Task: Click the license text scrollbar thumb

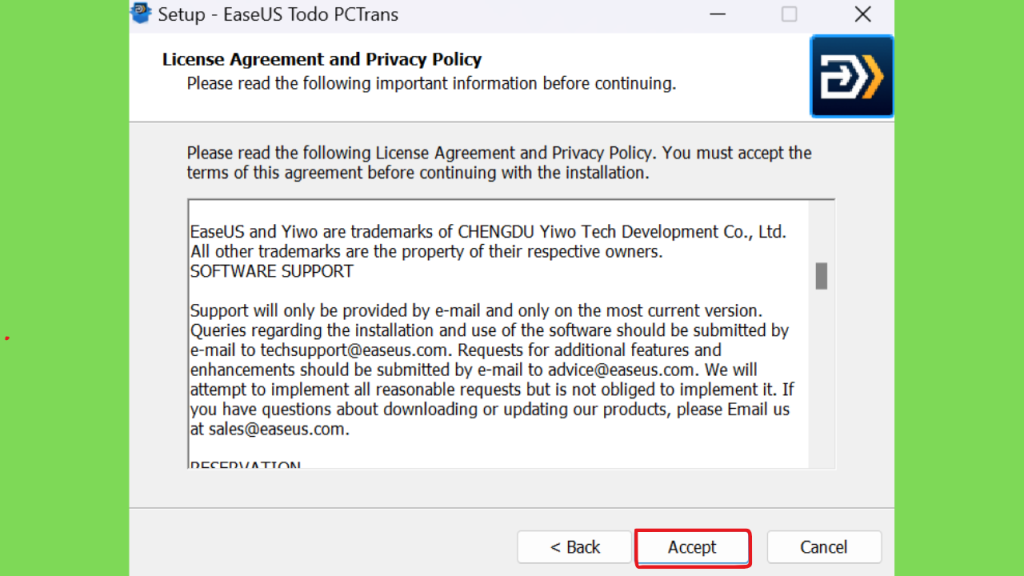Action: [822, 276]
